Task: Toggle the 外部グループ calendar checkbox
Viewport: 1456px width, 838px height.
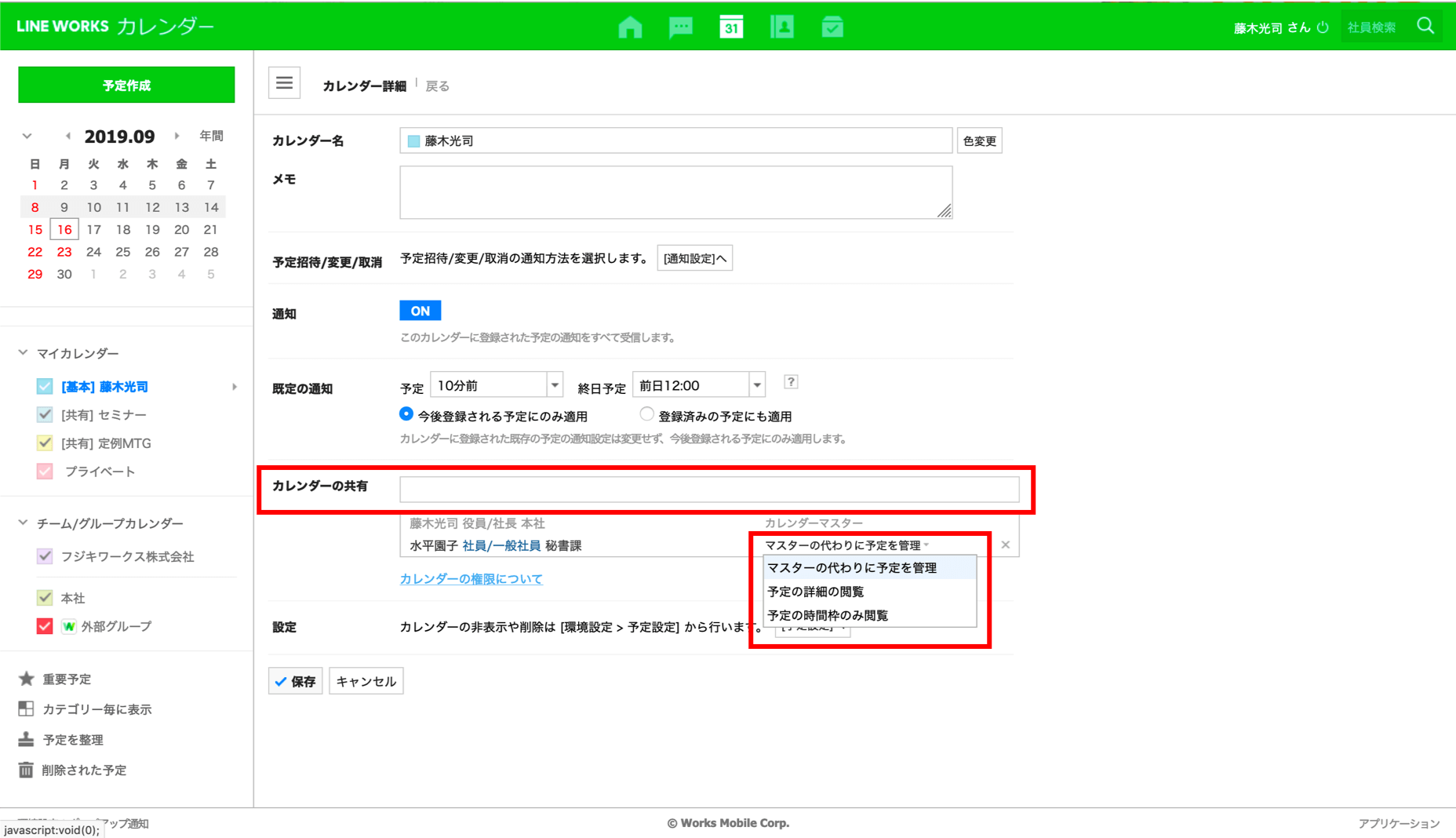Action: point(45,626)
